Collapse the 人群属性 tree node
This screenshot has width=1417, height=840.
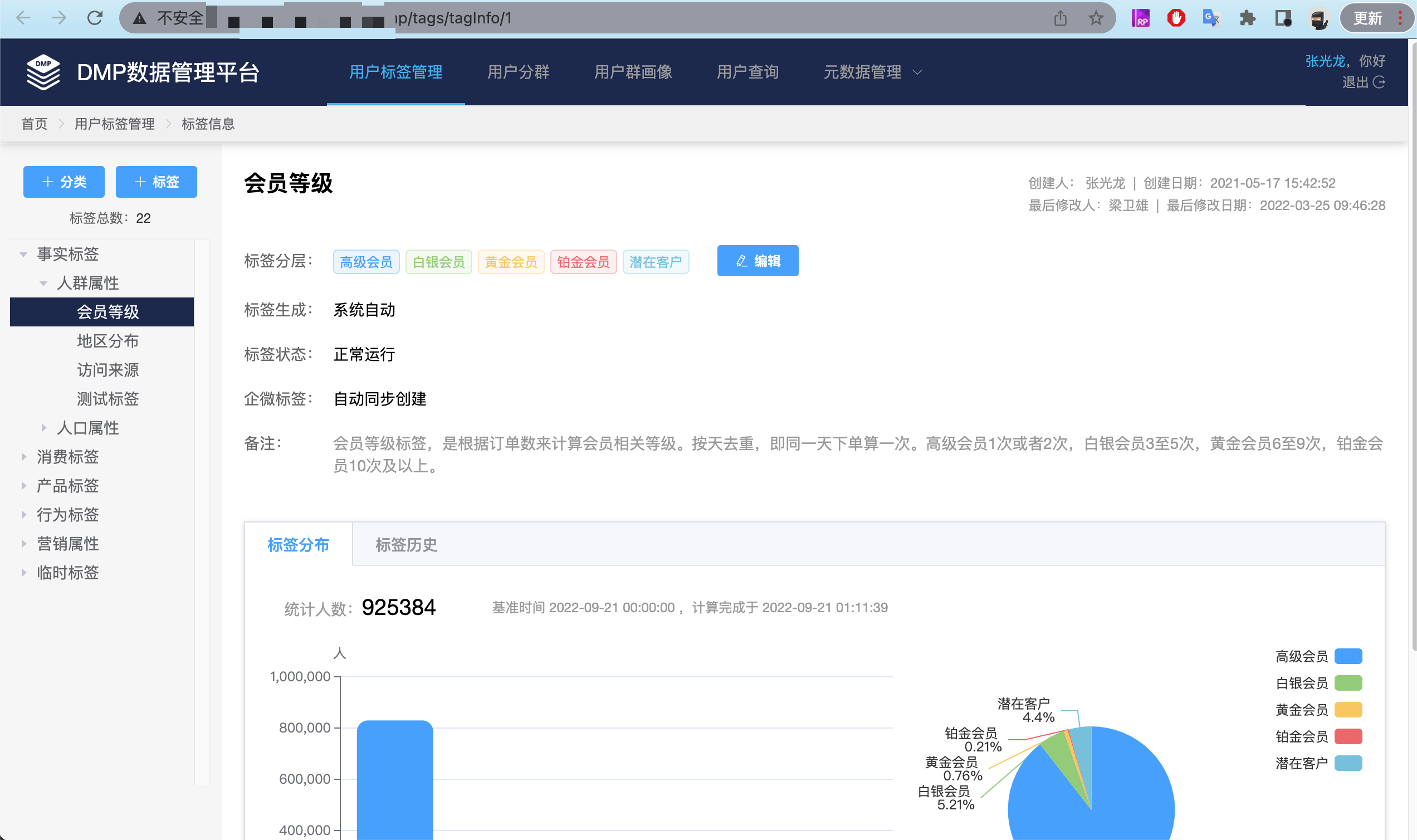coord(43,284)
